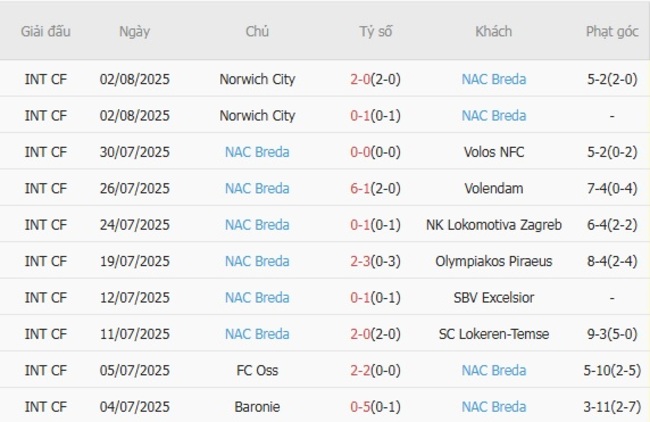The height and width of the screenshot is (422, 650).
Task: Click SBV Excelsior opponent name
Action: click(x=493, y=298)
